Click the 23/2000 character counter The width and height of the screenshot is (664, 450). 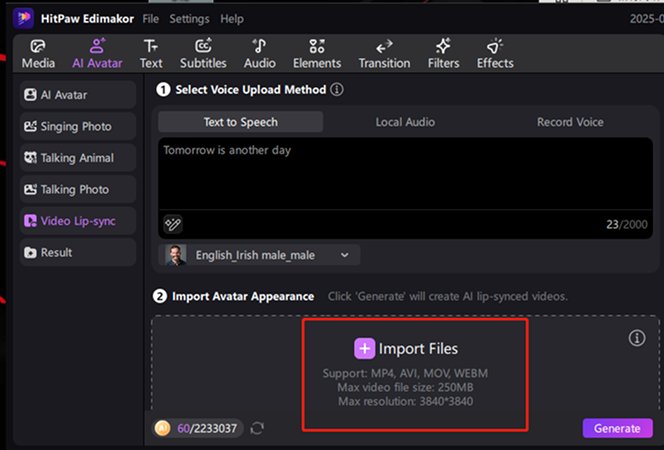627,224
